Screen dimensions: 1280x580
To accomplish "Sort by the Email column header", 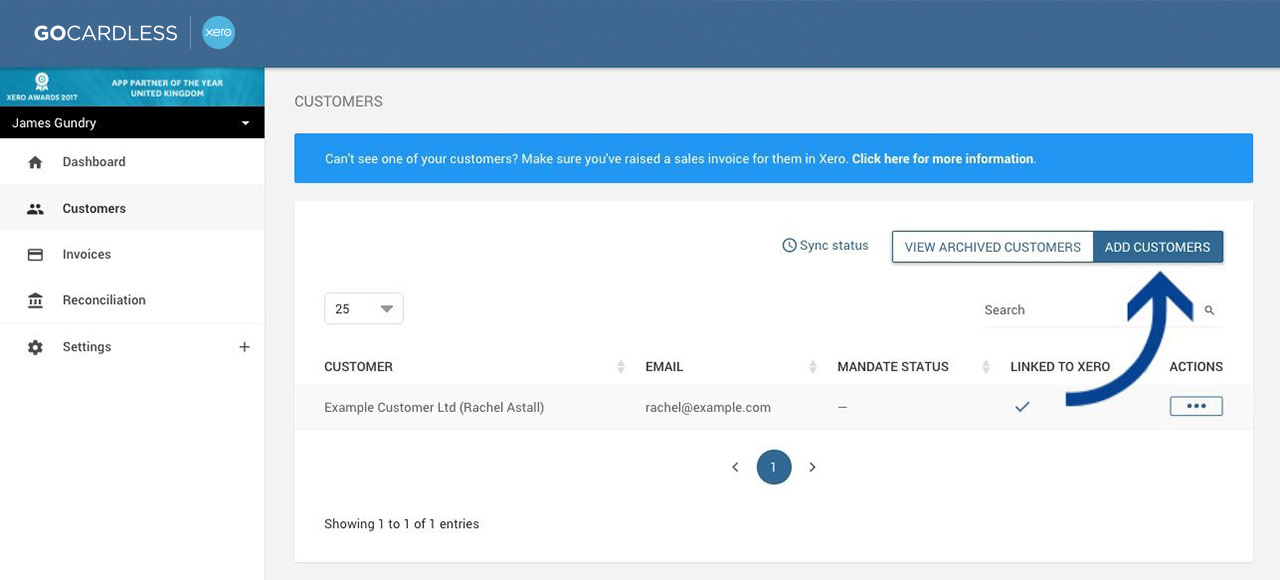I will coord(664,367).
